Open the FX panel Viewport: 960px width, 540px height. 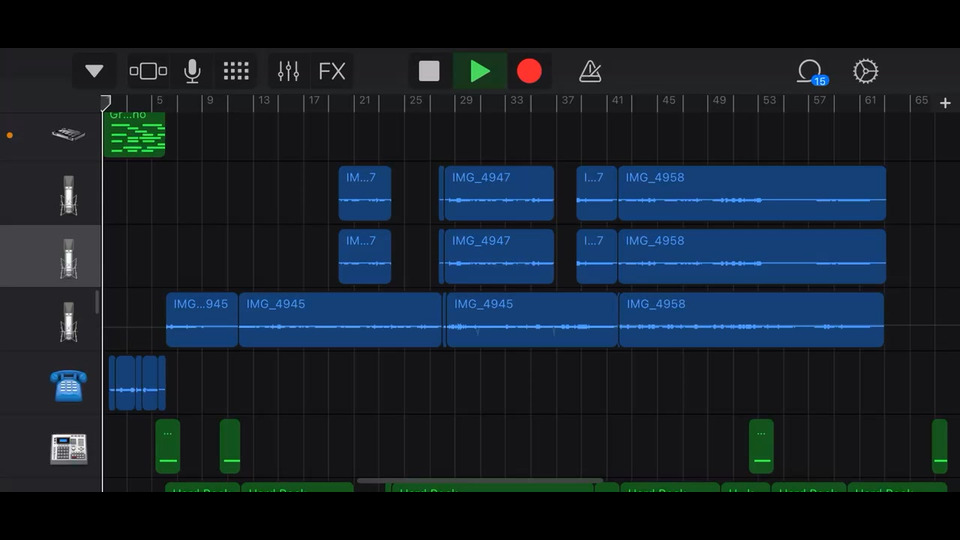(332, 71)
